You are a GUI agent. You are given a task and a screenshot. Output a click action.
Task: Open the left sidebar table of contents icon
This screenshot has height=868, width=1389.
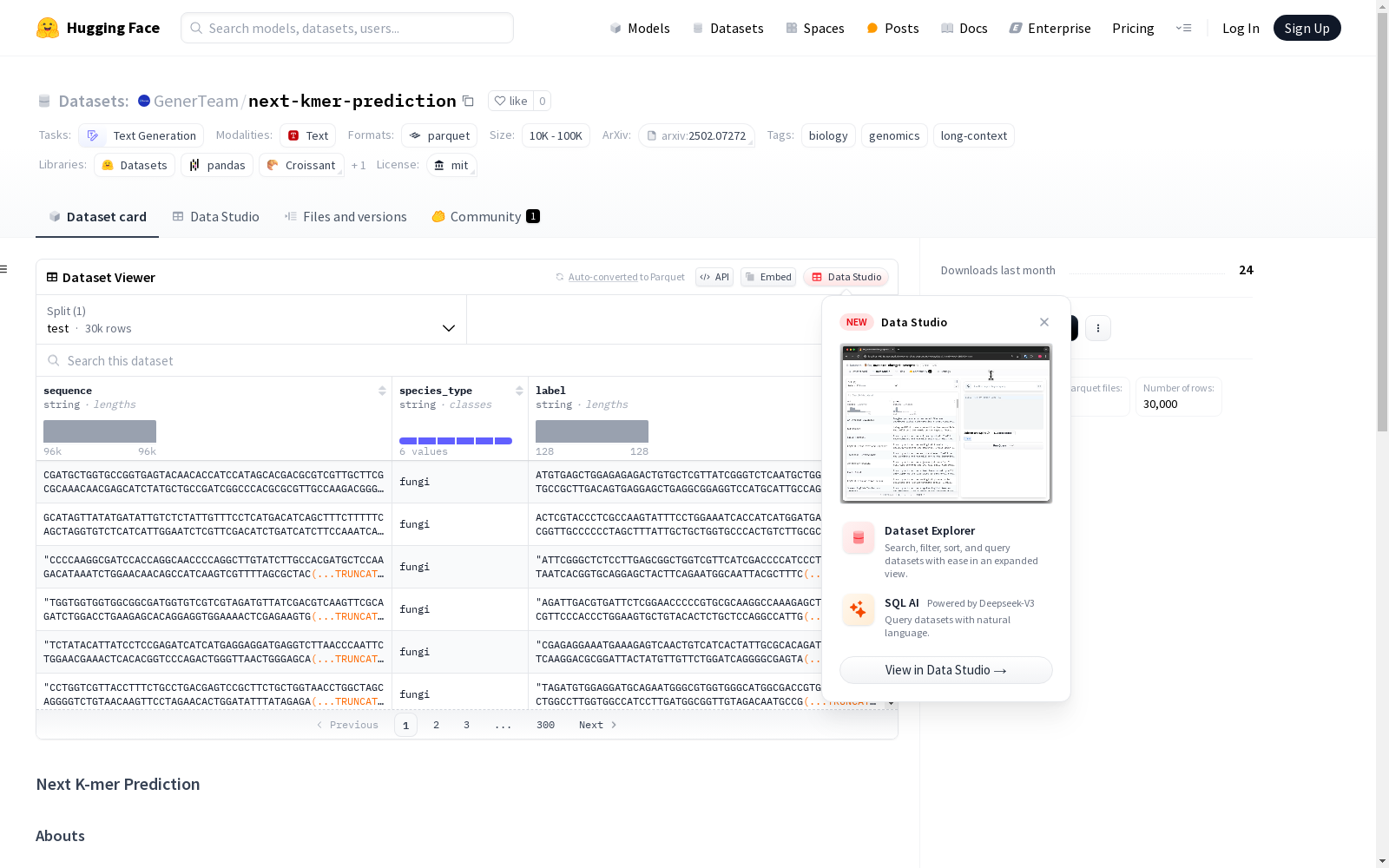[4, 269]
